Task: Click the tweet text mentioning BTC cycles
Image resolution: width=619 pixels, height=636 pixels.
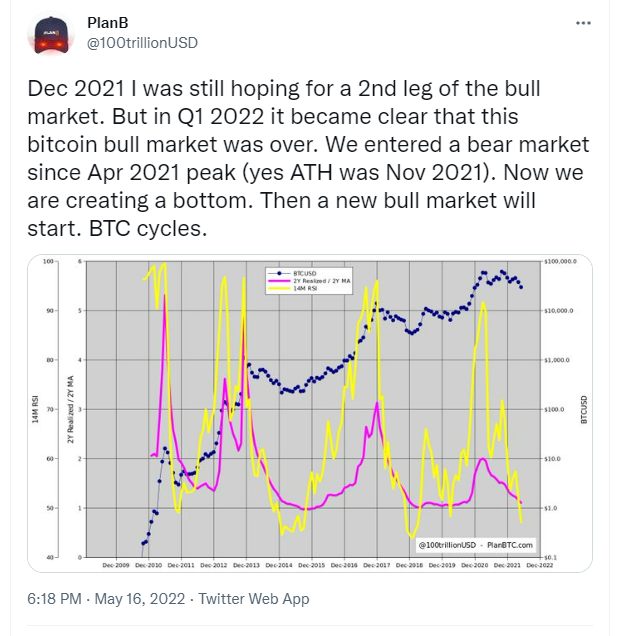Action: point(148,228)
